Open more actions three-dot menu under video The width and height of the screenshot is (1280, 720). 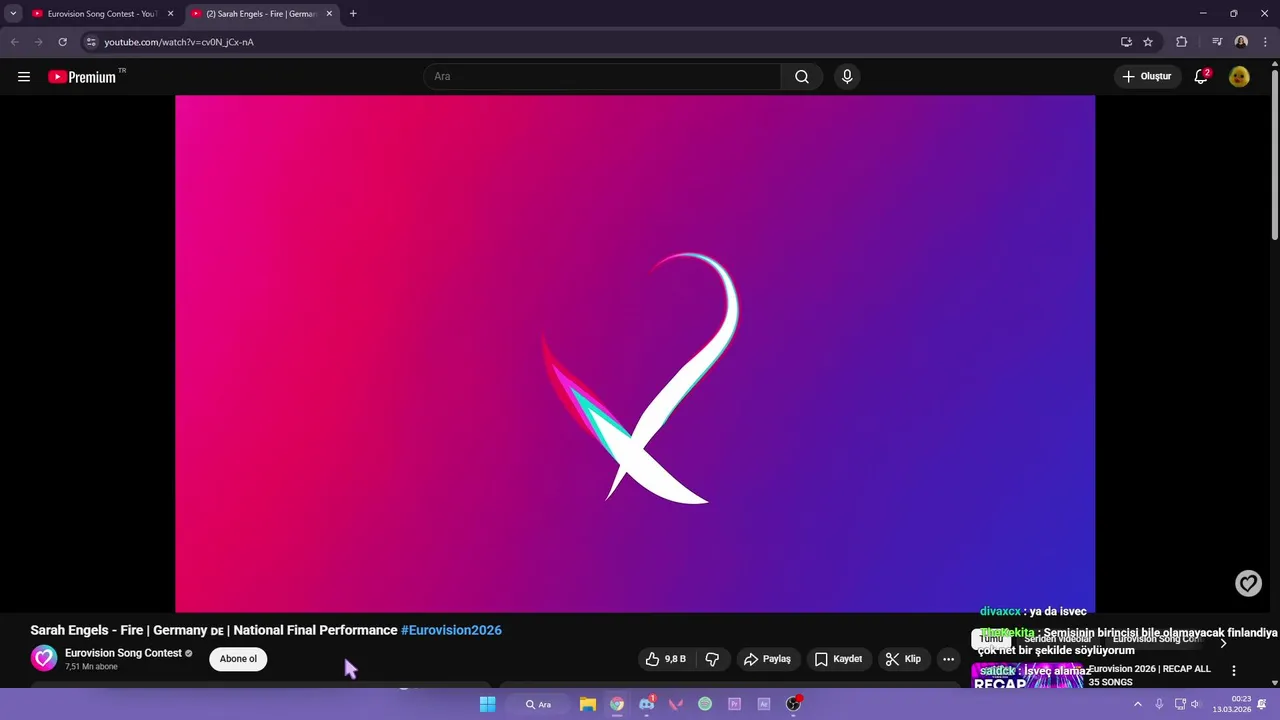point(948,659)
